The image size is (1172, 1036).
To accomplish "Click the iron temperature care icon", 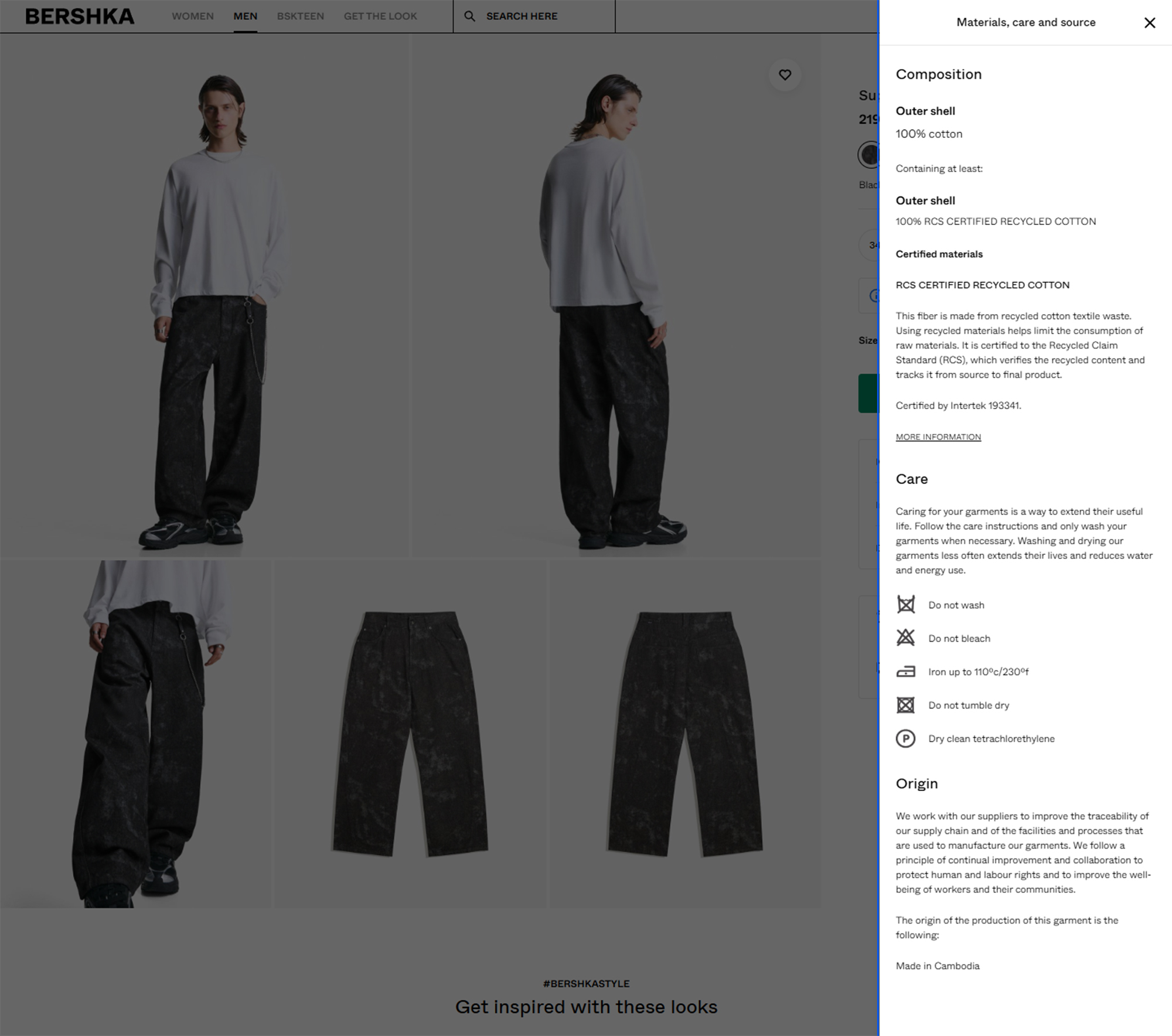I will click(x=905, y=672).
